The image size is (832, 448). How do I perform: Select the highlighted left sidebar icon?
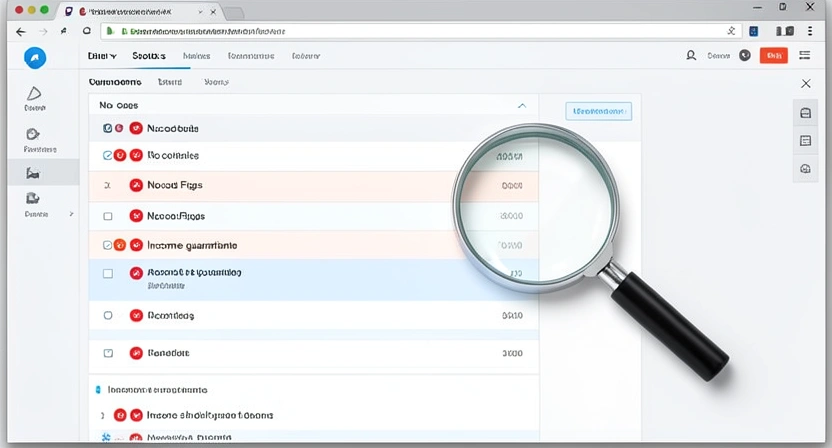(x=33, y=173)
